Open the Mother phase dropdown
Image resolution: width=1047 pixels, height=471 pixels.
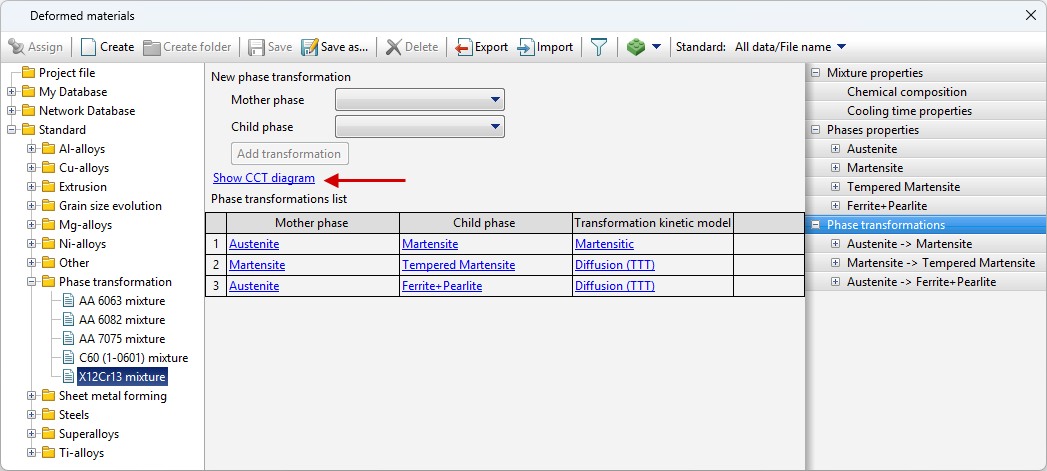coord(495,100)
